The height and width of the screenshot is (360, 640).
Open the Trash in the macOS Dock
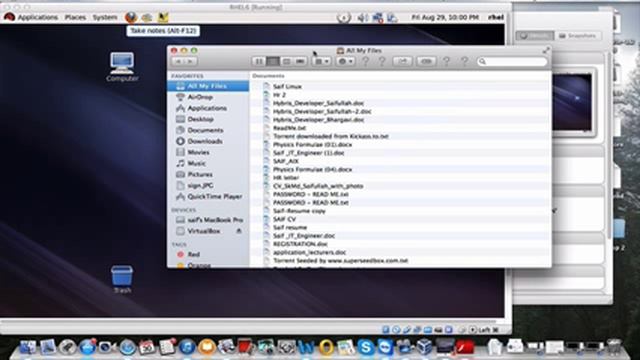pyautogui.click(x=613, y=347)
